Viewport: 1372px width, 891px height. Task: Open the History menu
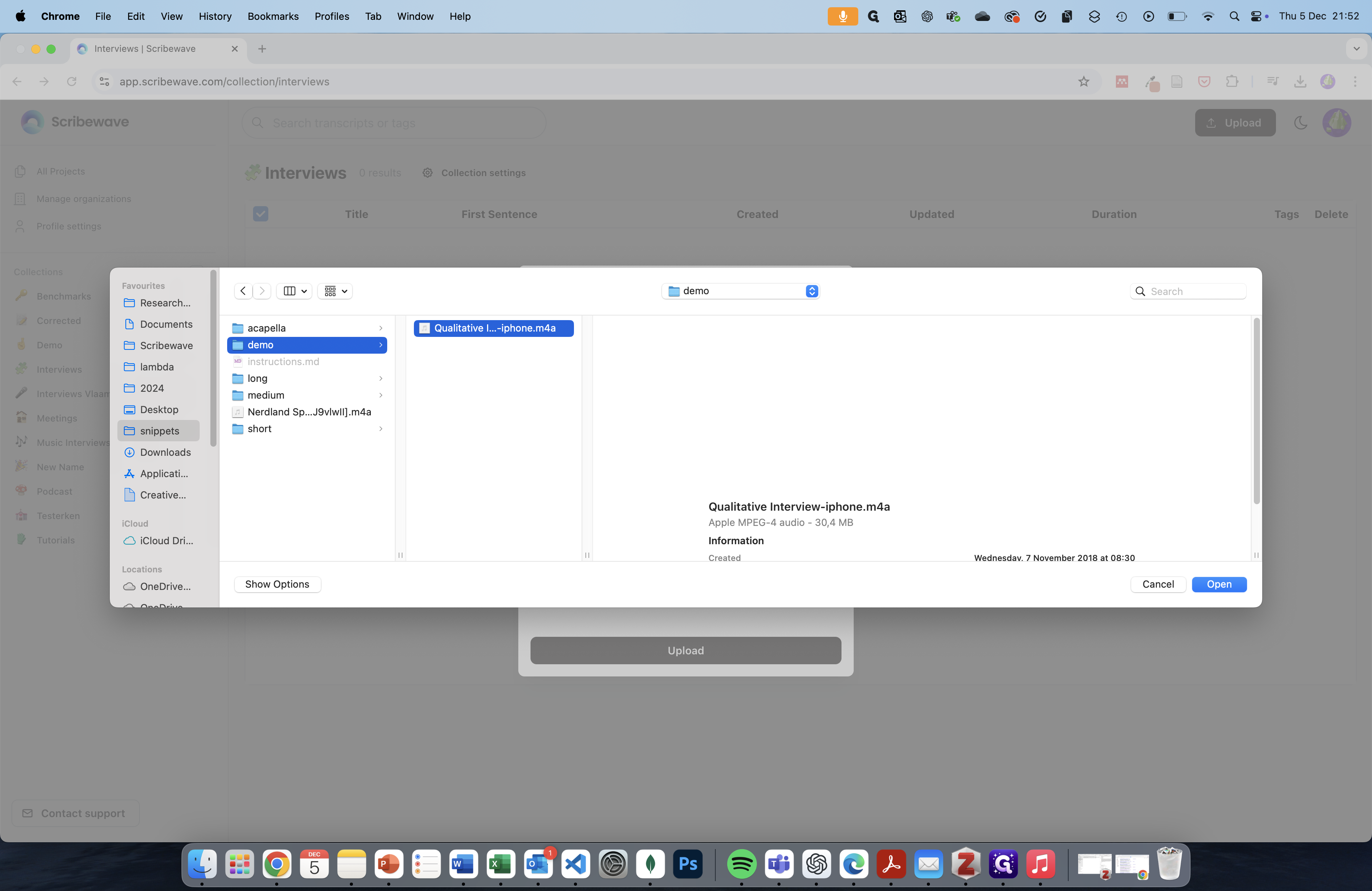pyautogui.click(x=215, y=16)
